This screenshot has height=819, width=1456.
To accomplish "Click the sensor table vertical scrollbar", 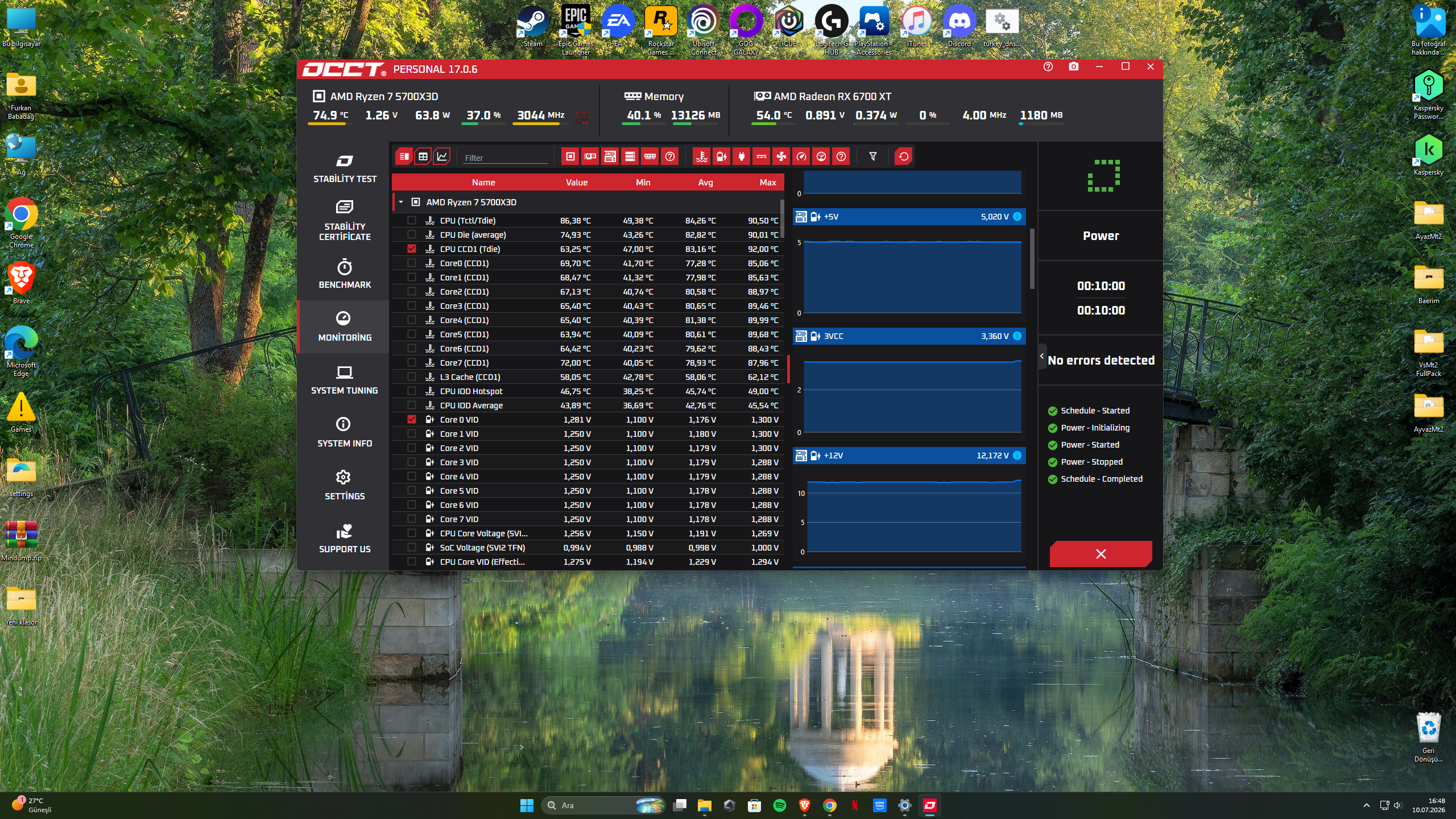I will [783, 219].
